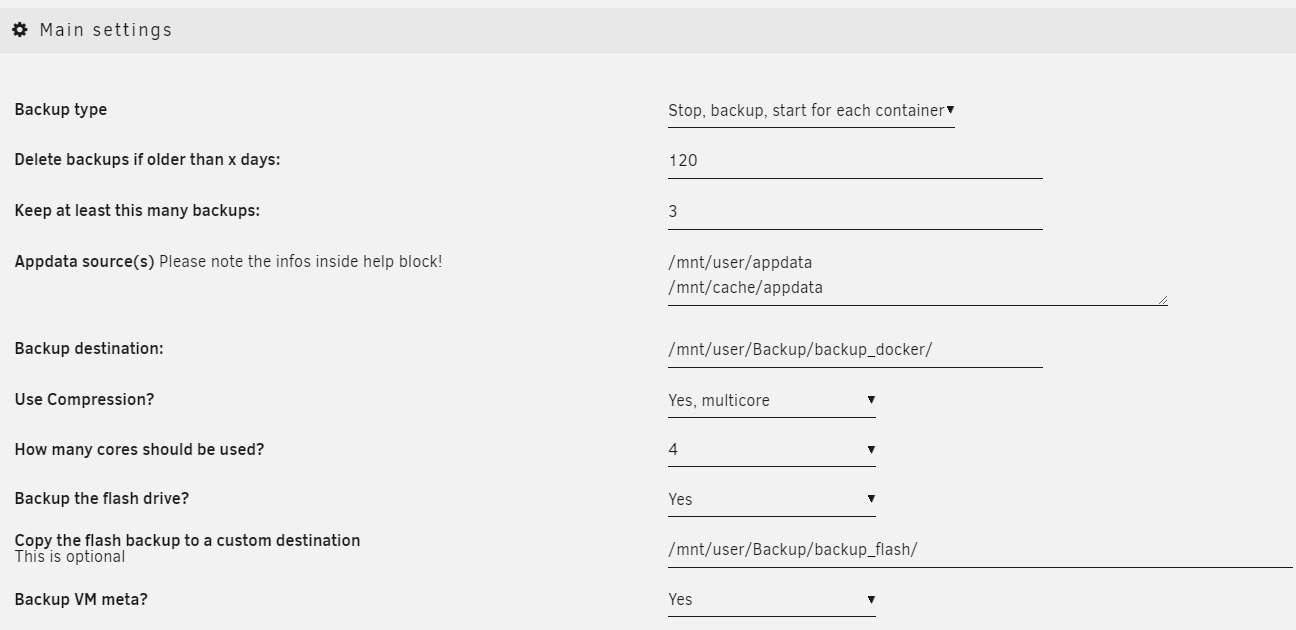Click the Backup destination path field

855,350
